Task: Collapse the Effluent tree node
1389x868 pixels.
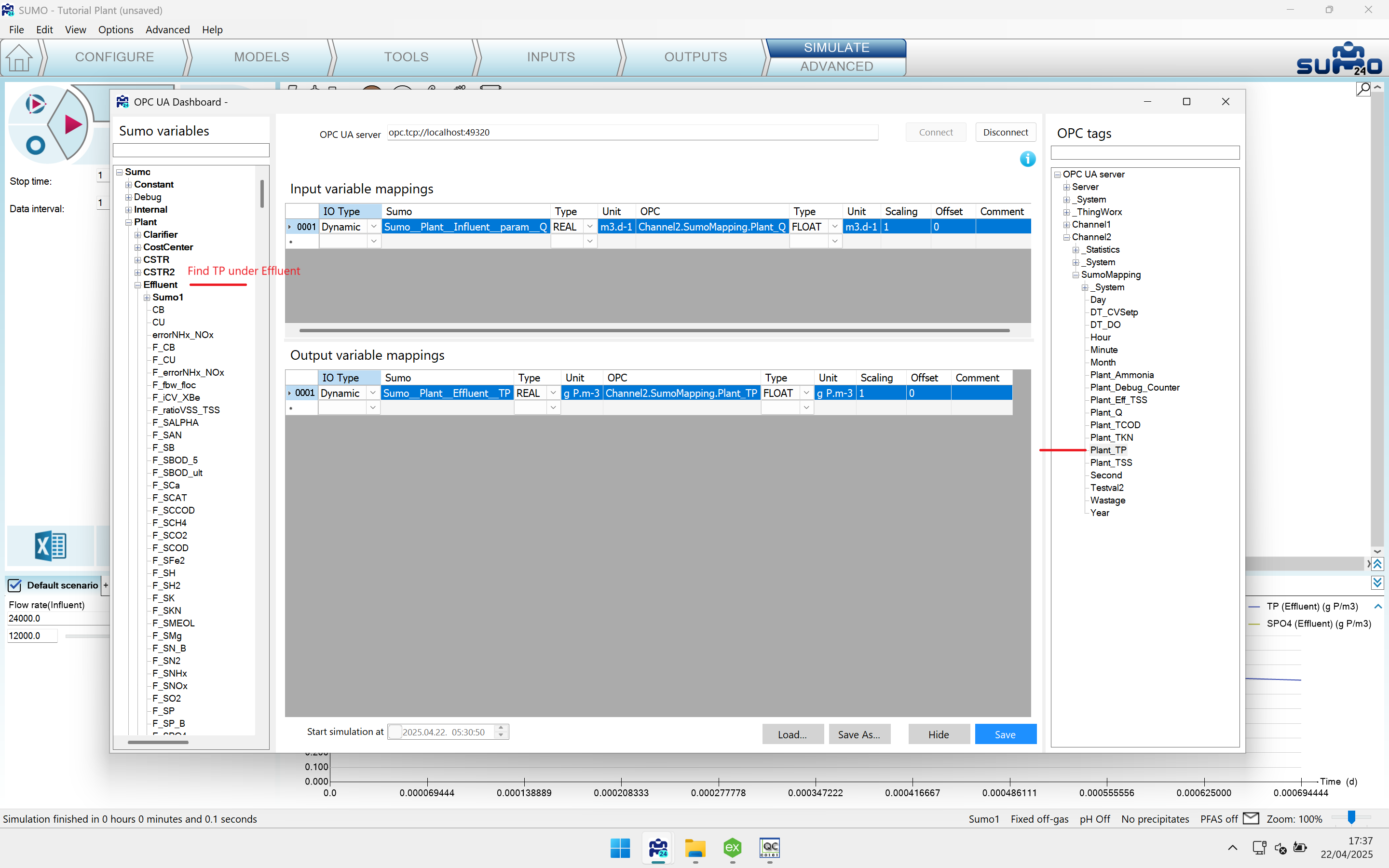Action: pos(138,285)
